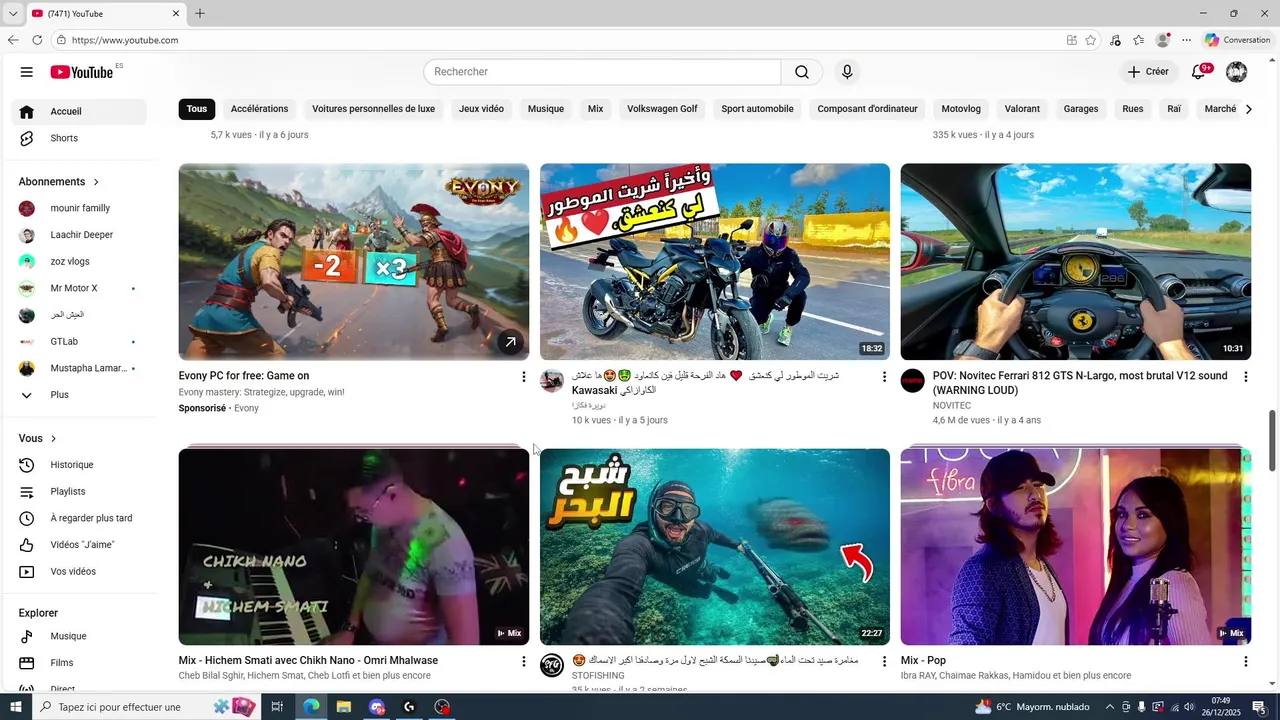Select the Accélérations chip

[x=259, y=109]
